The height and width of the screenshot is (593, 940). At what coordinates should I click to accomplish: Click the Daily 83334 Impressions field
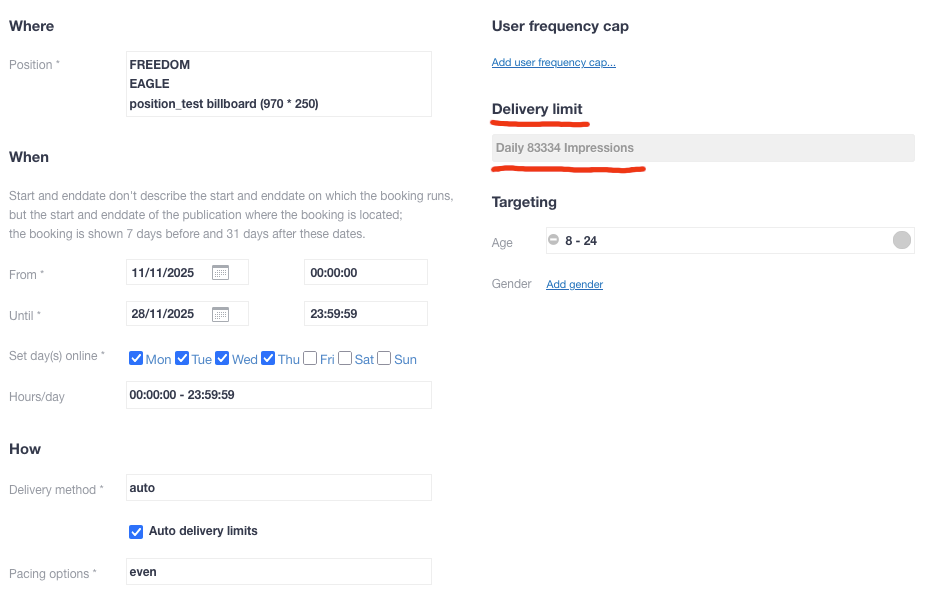tap(702, 148)
